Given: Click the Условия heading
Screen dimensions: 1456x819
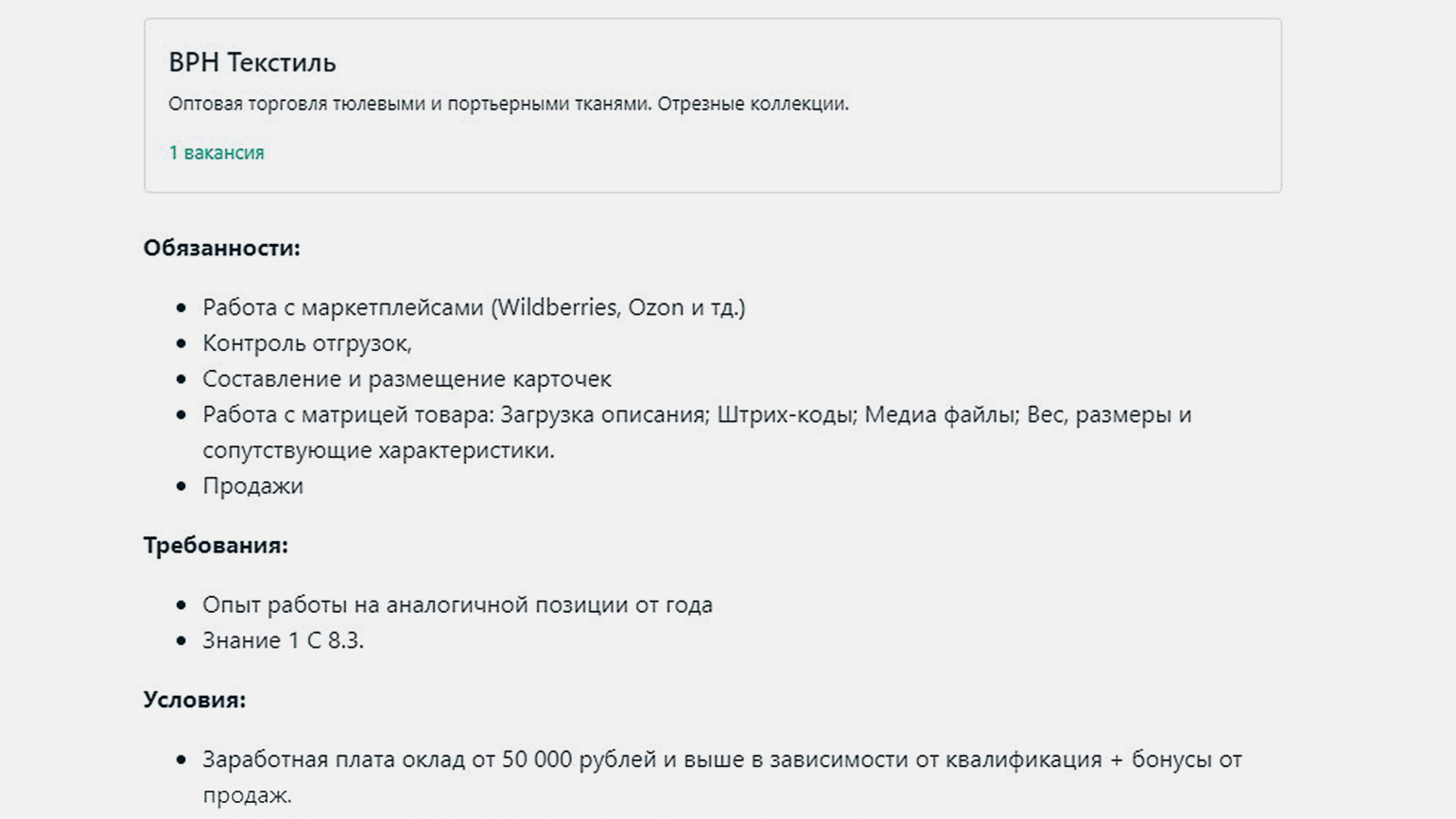Looking at the screenshot, I should click(x=194, y=700).
